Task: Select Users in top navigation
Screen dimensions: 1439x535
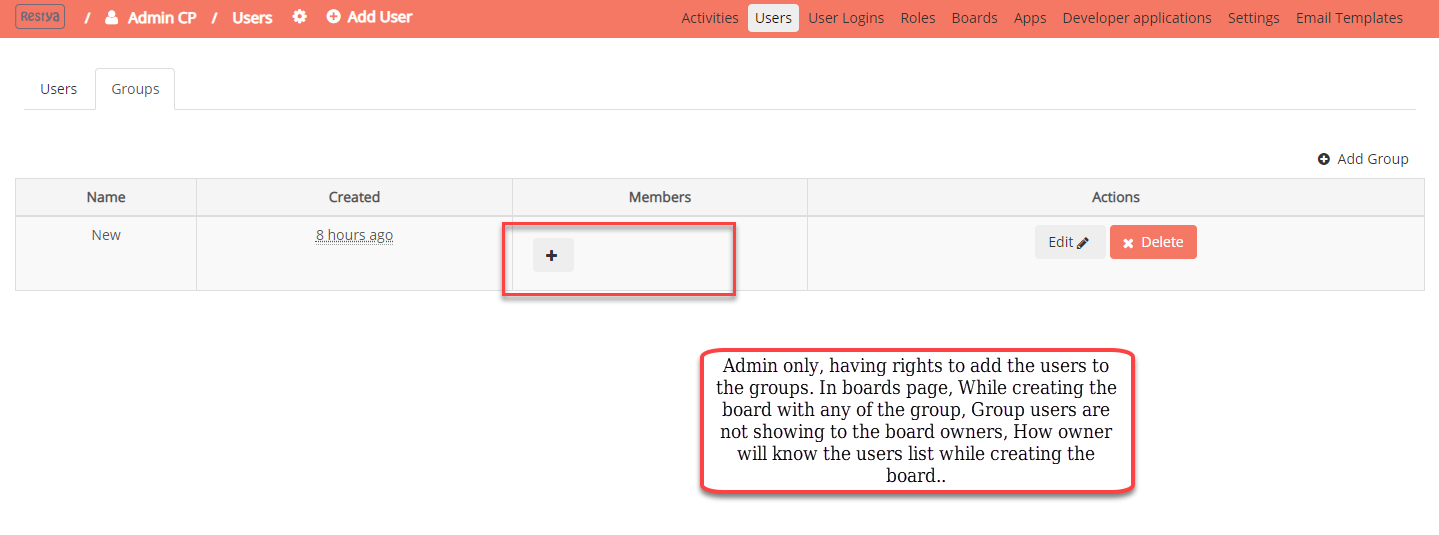Action: pos(773,18)
